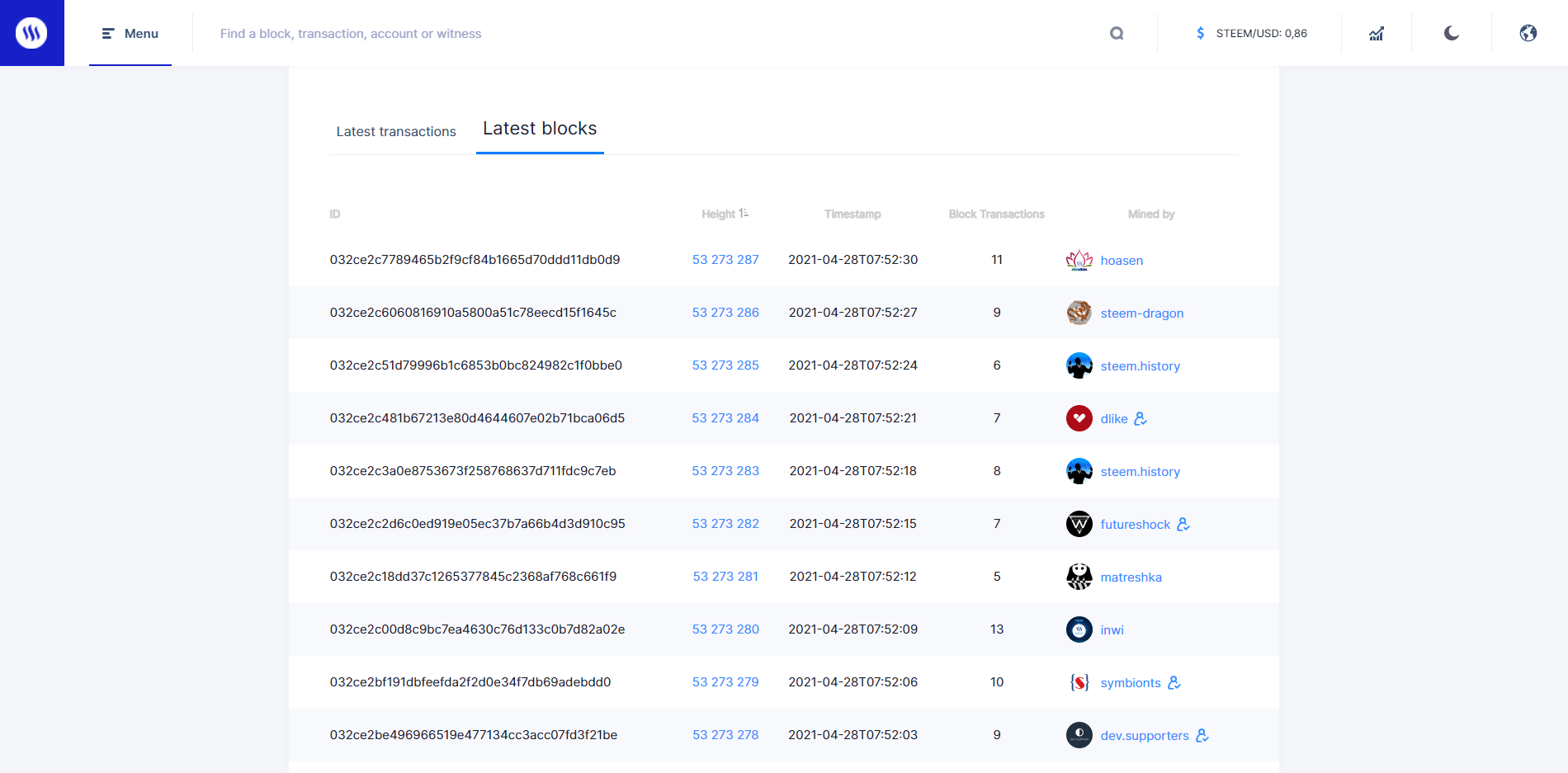
Task: Open the dev.supporters witness profile link
Action: click(1145, 736)
